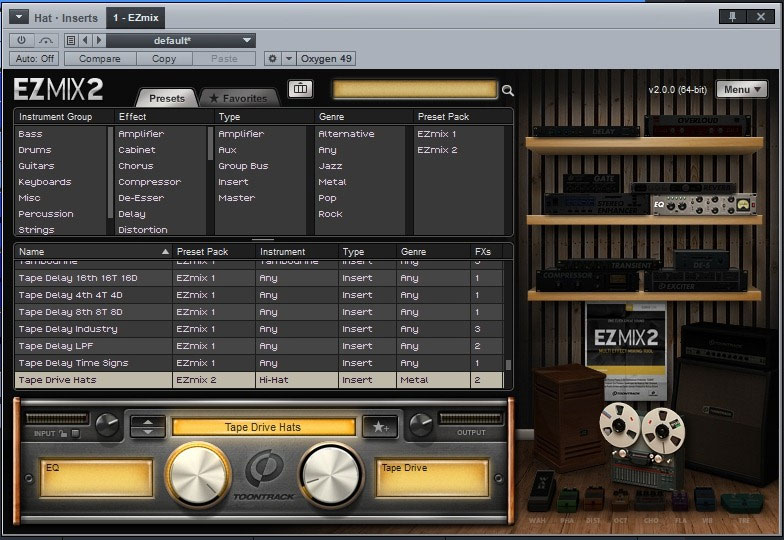This screenshot has width=784, height=540.
Task: Select Tape Delay LPF preset
Action: tap(258, 346)
